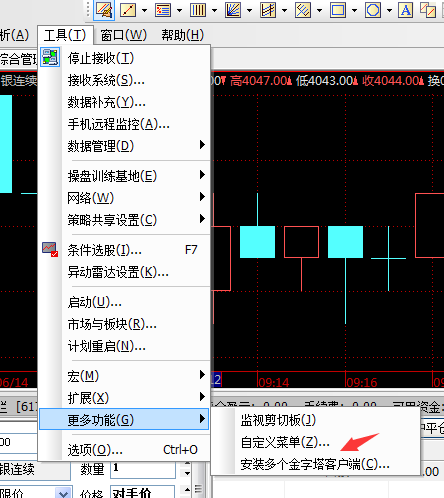Choose 自定义菜单(Z)... in submenu

pos(315,442)
